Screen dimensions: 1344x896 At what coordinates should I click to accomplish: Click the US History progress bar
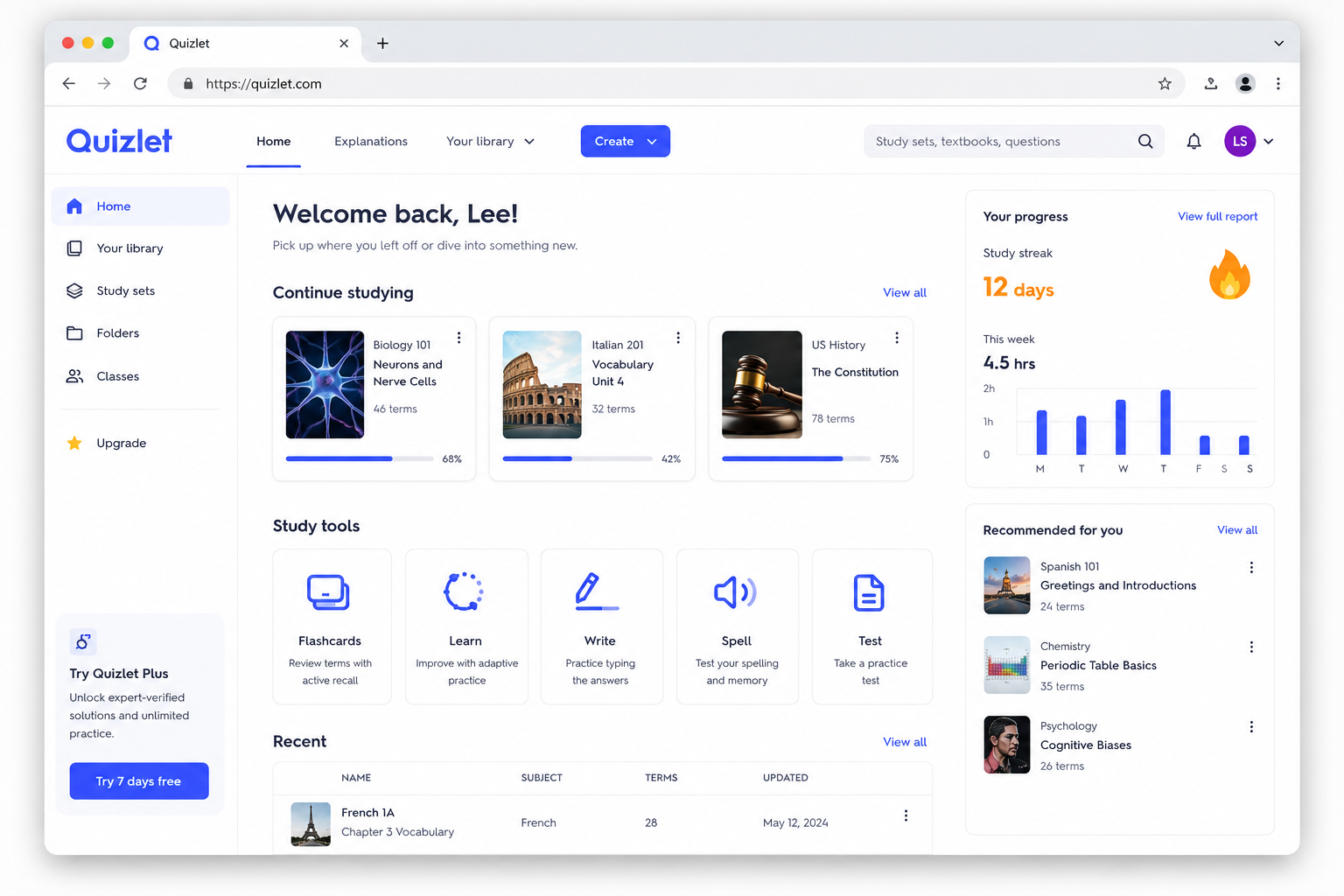(x=796, y=458)
